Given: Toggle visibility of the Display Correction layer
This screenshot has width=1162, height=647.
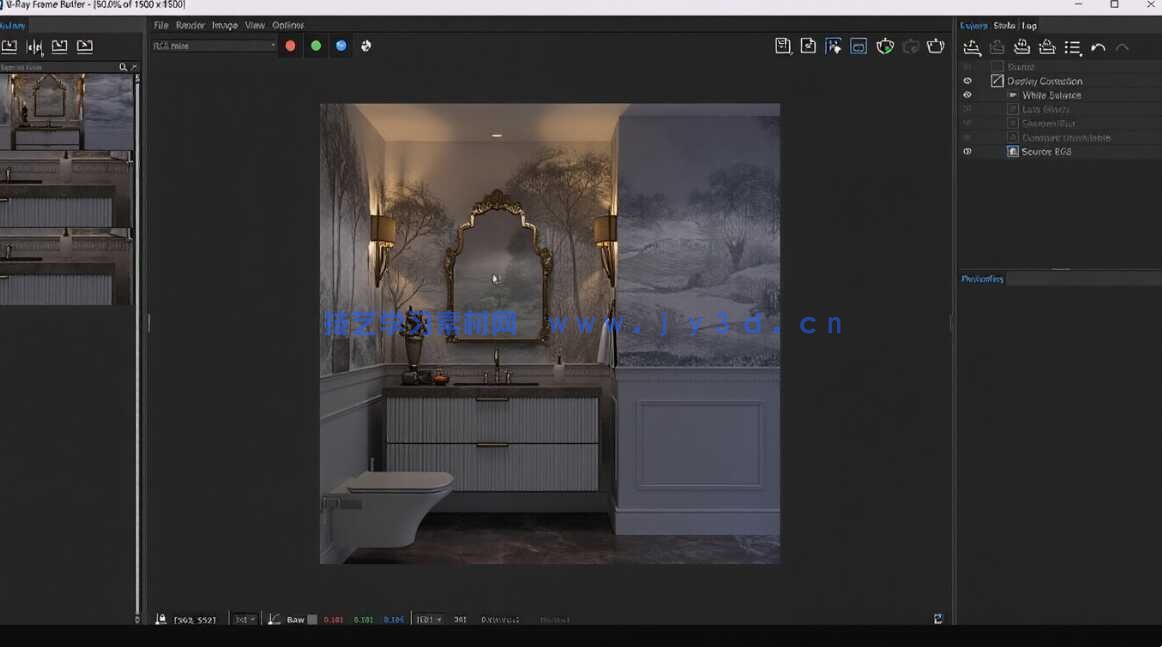Looking at the screenshot, I should 966,80.
